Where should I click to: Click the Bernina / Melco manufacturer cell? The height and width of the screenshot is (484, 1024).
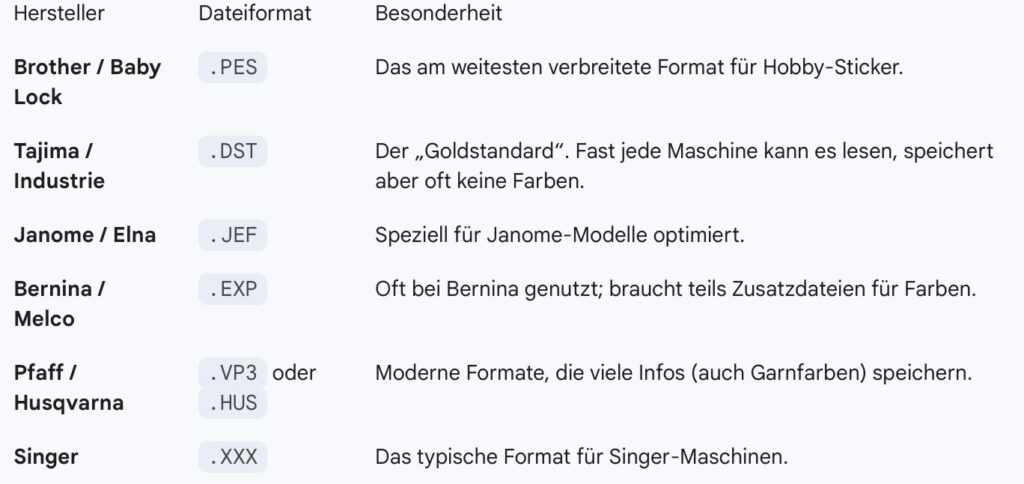(x=59, y=304)
